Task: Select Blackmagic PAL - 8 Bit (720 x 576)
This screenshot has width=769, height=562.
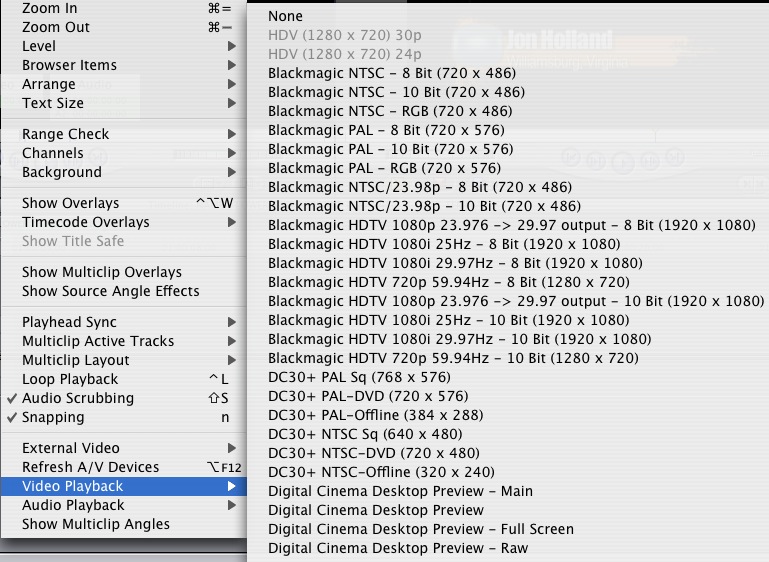Action: [x=508, y=130]
